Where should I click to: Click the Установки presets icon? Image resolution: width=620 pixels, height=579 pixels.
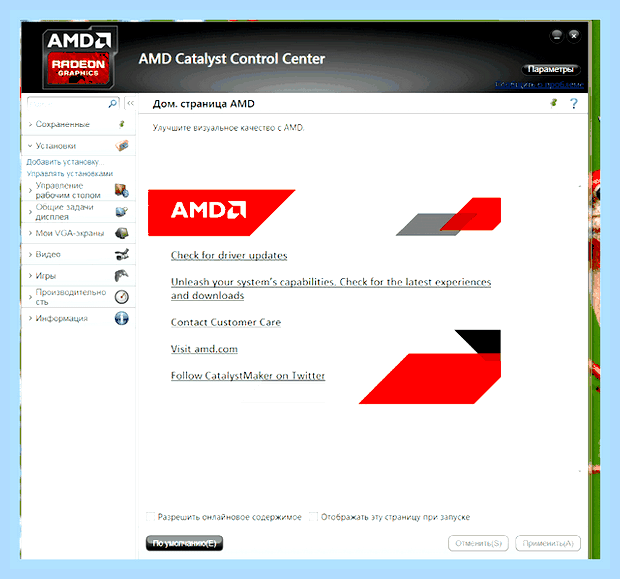122,146
